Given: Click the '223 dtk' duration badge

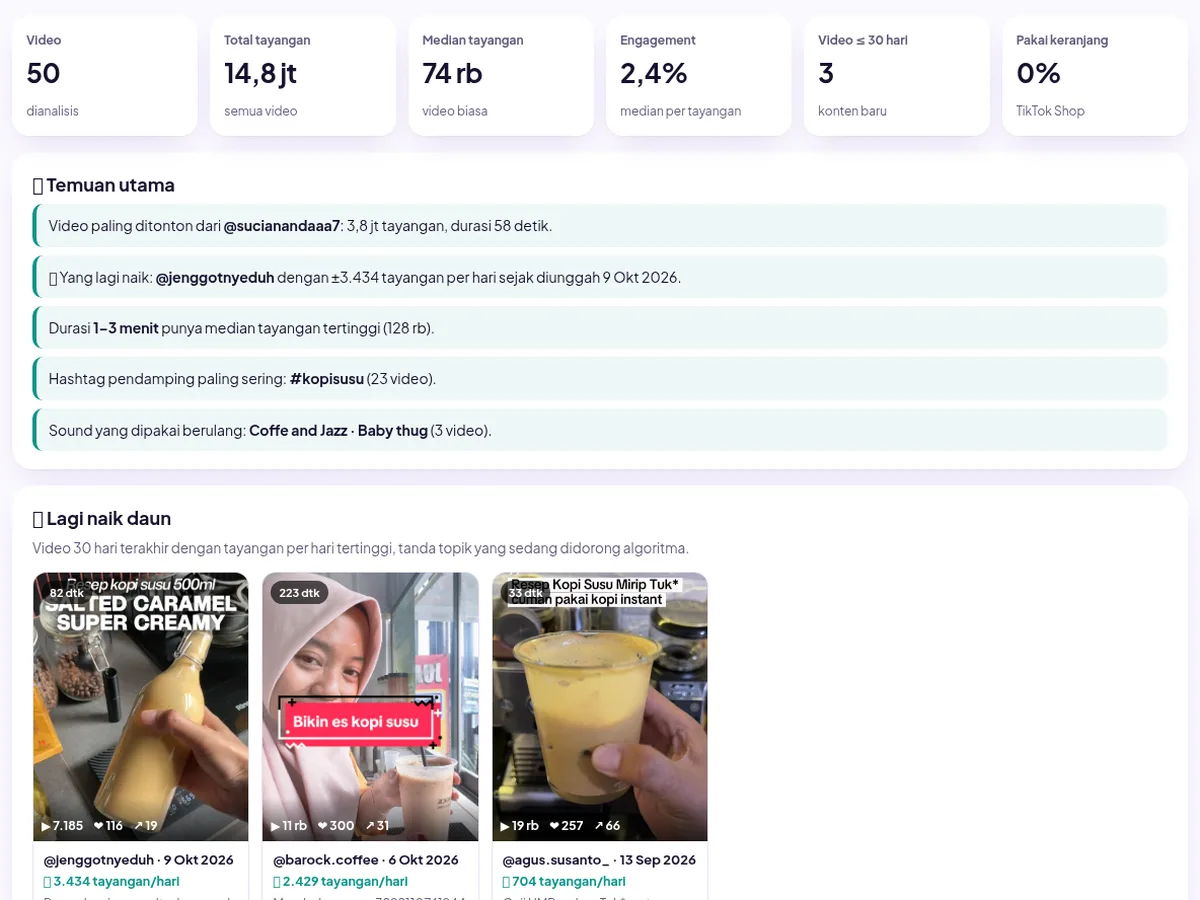Looking at the screenshot, I should tap(299, 593).
